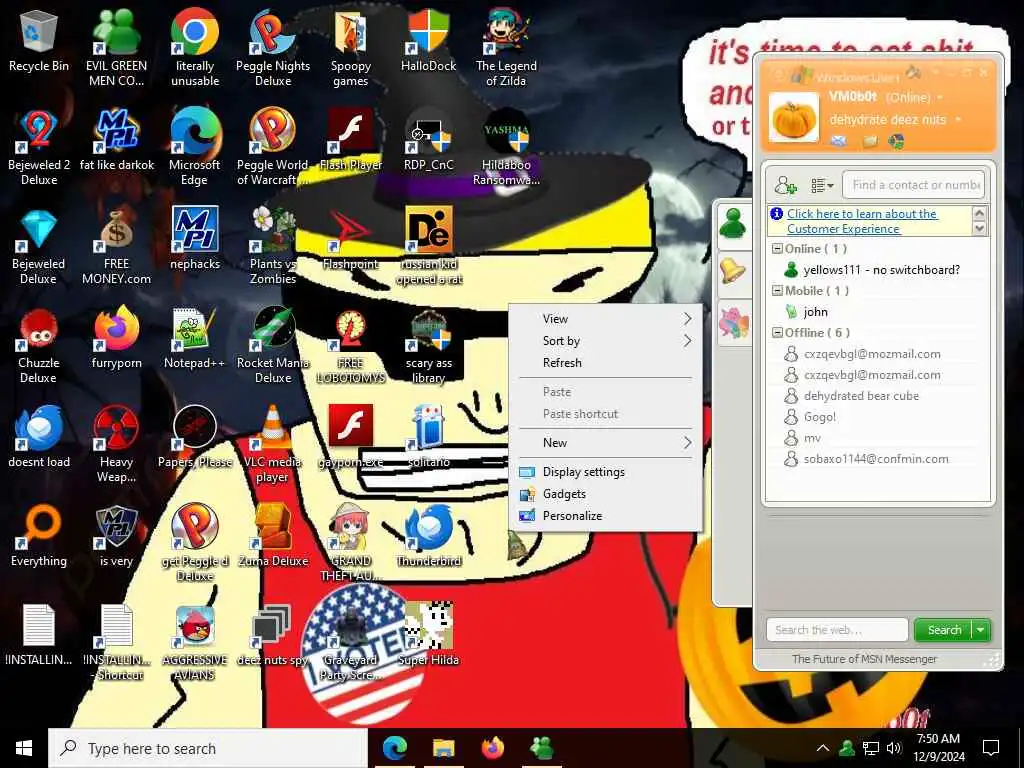Collapse the Offline contacts group
Image resolution: width=1024 pixels, height=768 pixels.
point(777,332)
